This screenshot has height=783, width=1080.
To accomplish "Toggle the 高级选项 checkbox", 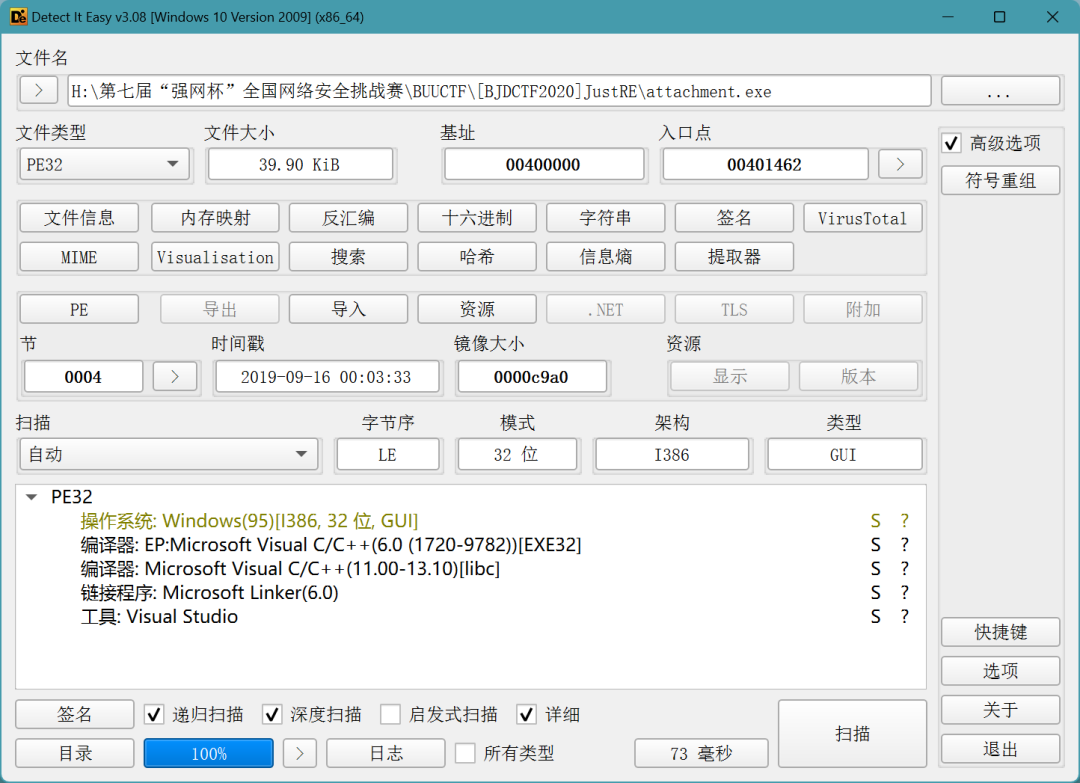I will [x=951, y=143].
